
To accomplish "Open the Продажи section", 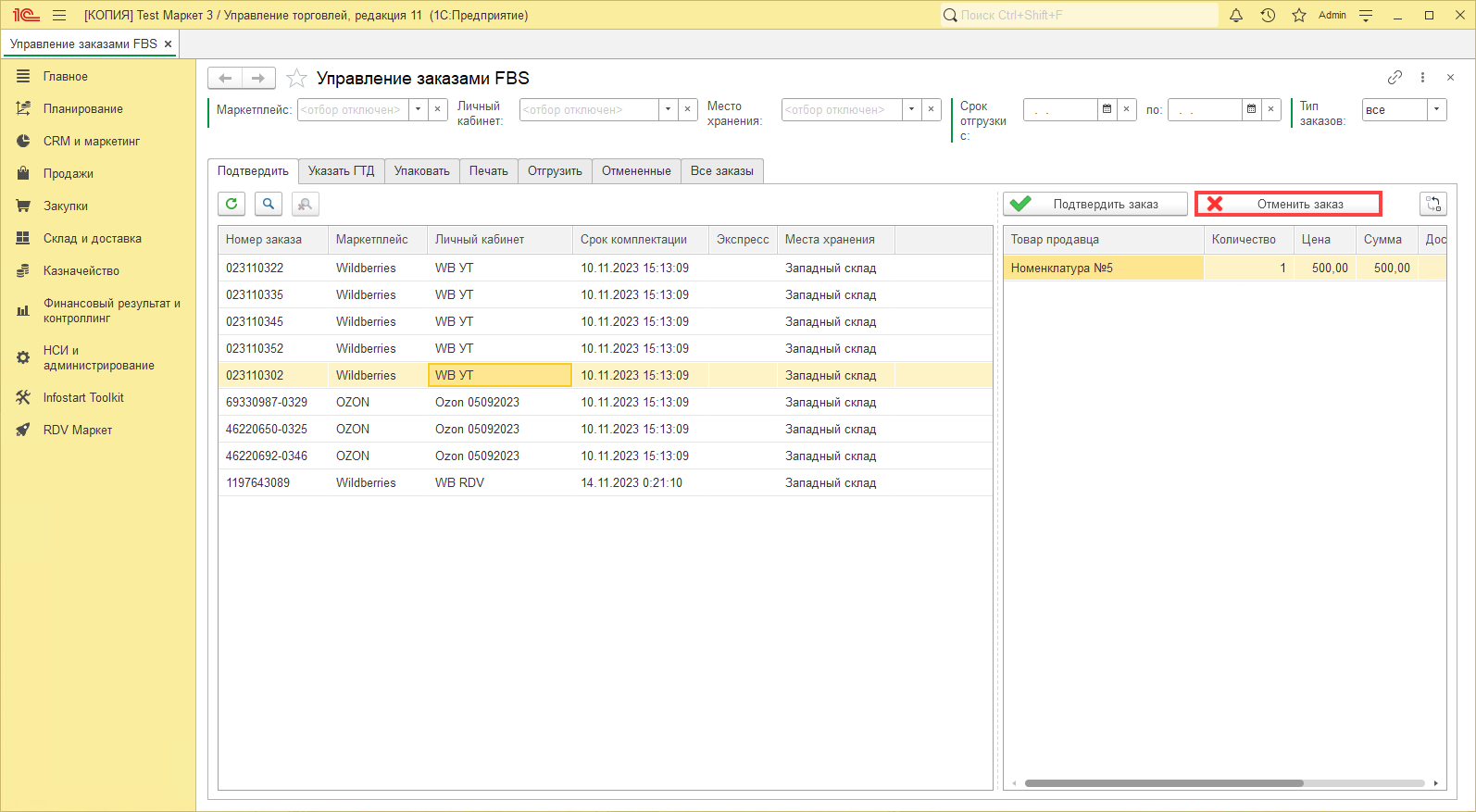I will 98,174.
